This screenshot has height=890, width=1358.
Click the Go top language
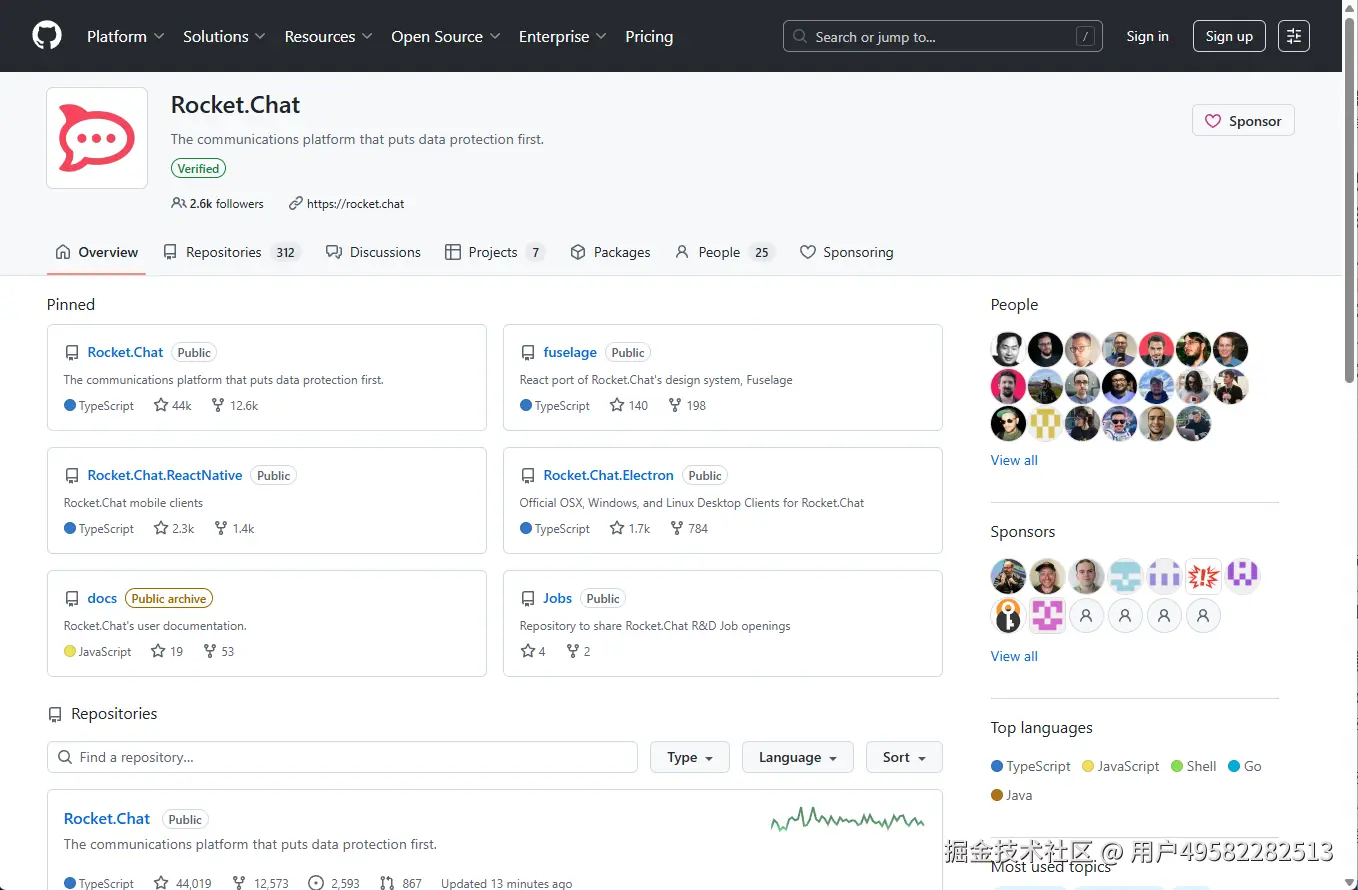pos(1245,766)
